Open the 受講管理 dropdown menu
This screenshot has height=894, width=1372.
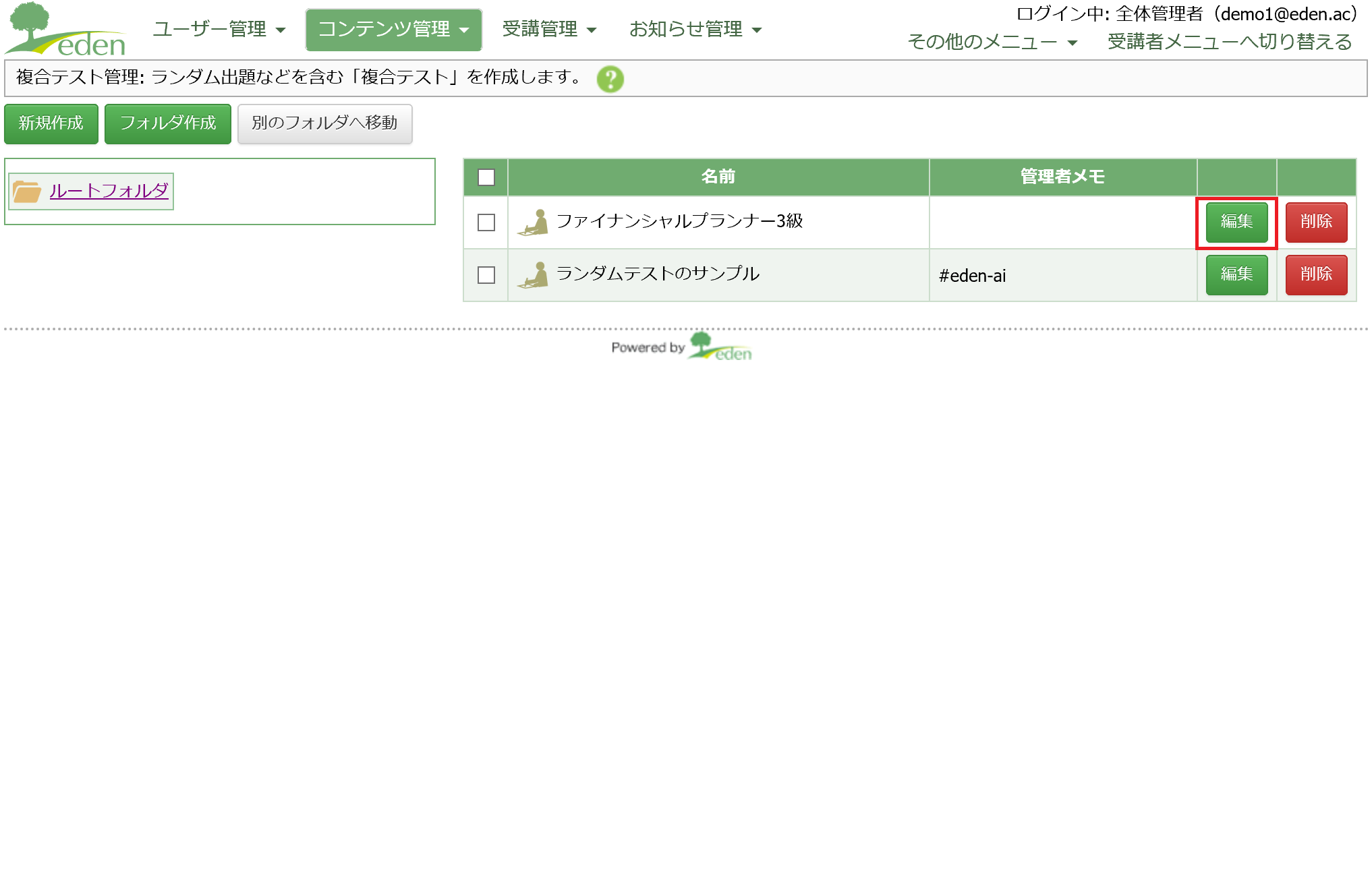click(549, 29)
